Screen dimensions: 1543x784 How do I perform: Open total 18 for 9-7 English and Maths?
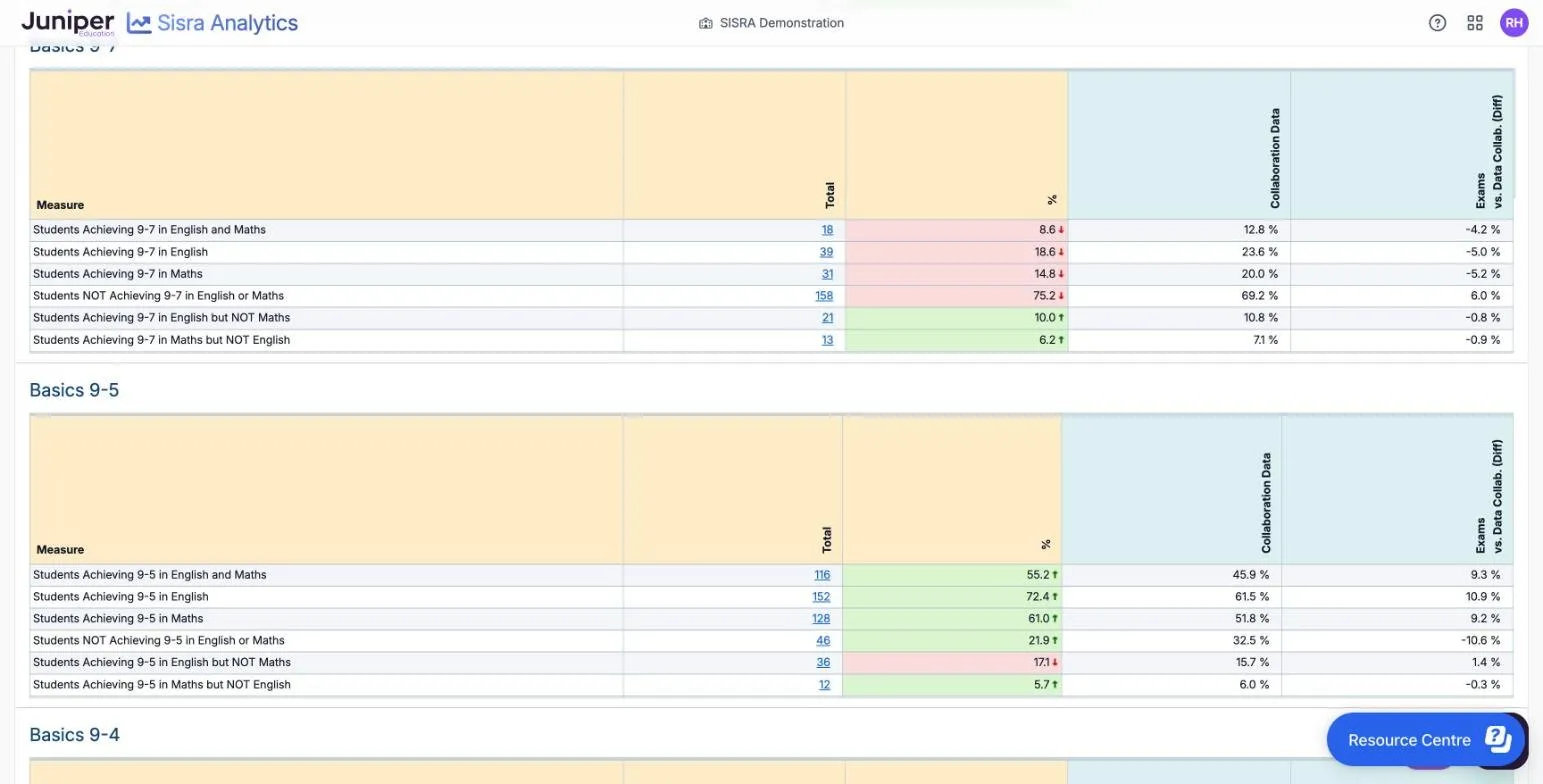click(827, 230)
